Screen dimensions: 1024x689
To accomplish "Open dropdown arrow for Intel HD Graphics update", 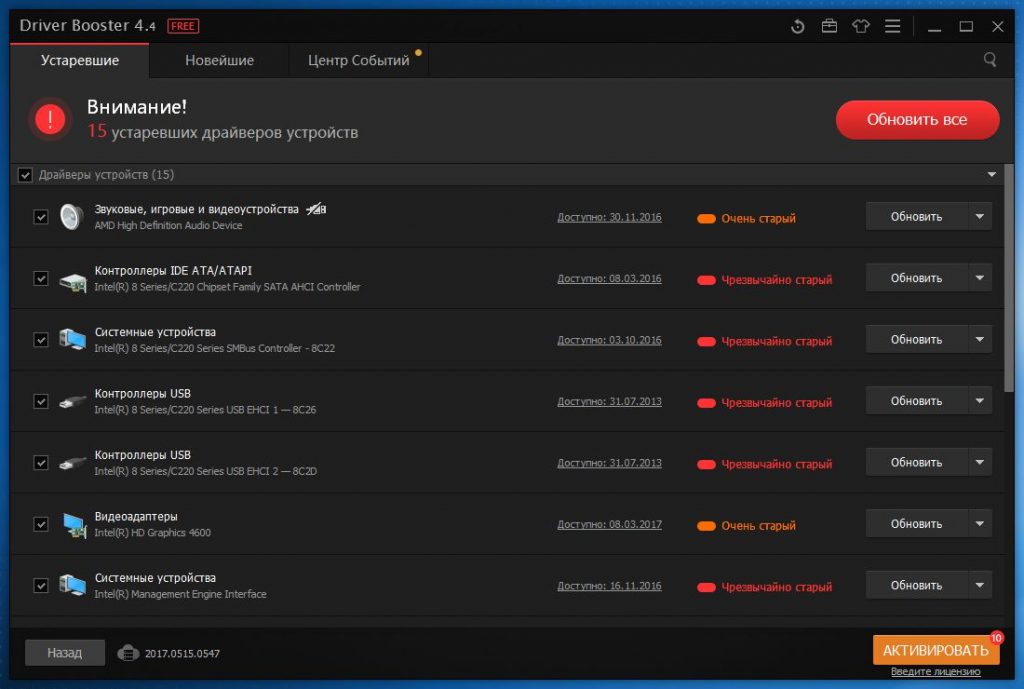I will pos(980,524).
